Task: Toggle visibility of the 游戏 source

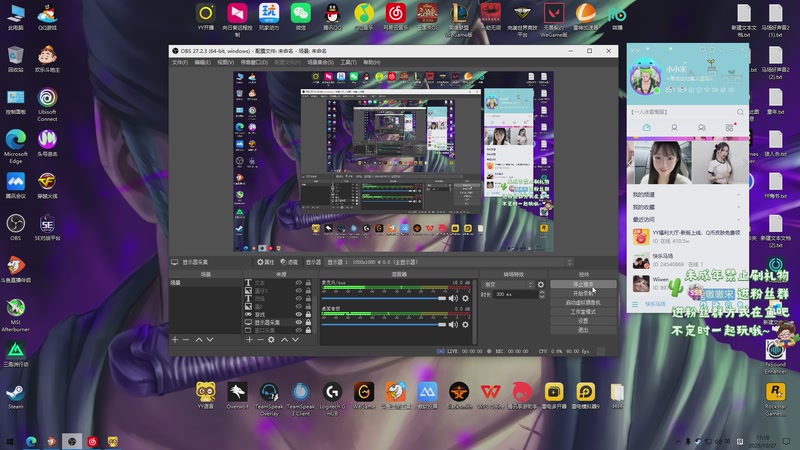Action: [298, 314]
